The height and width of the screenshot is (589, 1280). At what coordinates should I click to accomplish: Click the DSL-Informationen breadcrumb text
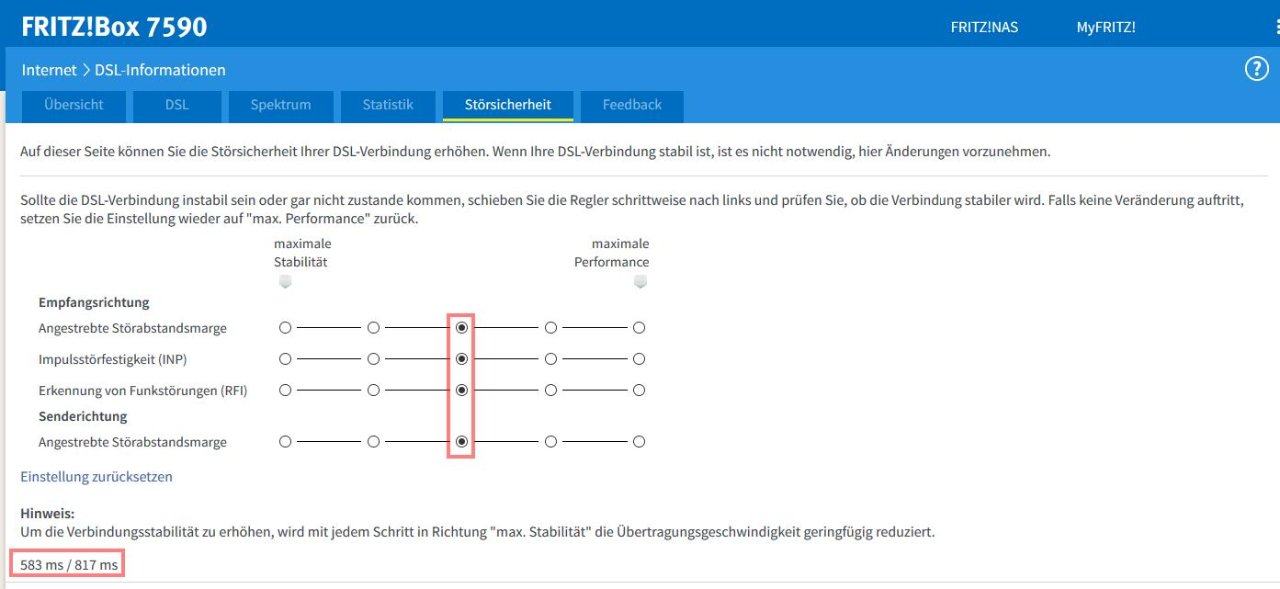click(x=160, y=70)
